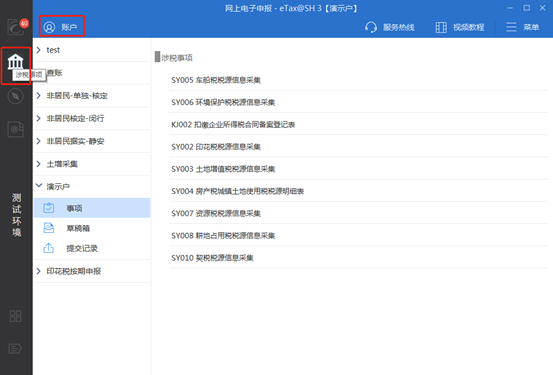Collapse the 演示户 tree node
Viewport: 553px width, 375px height.
(x=39, y=186)
